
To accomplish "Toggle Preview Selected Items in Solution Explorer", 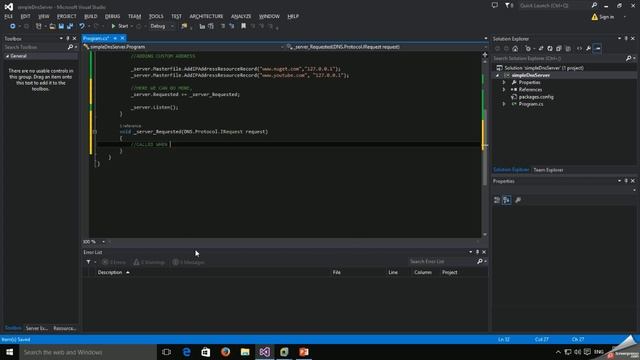I will (597, 49).
